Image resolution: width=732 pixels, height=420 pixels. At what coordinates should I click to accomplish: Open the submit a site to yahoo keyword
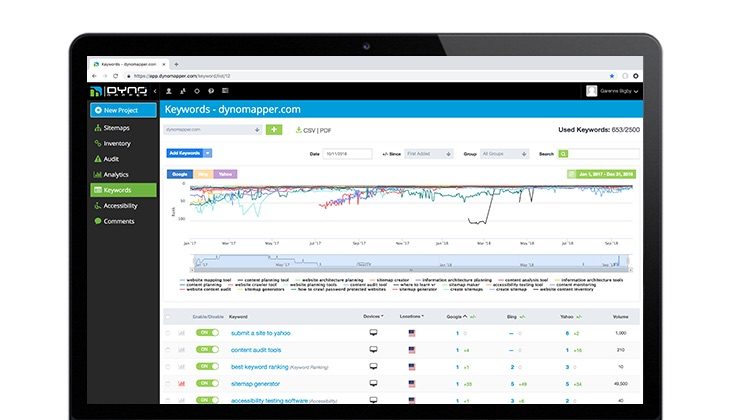coord(260,333)
